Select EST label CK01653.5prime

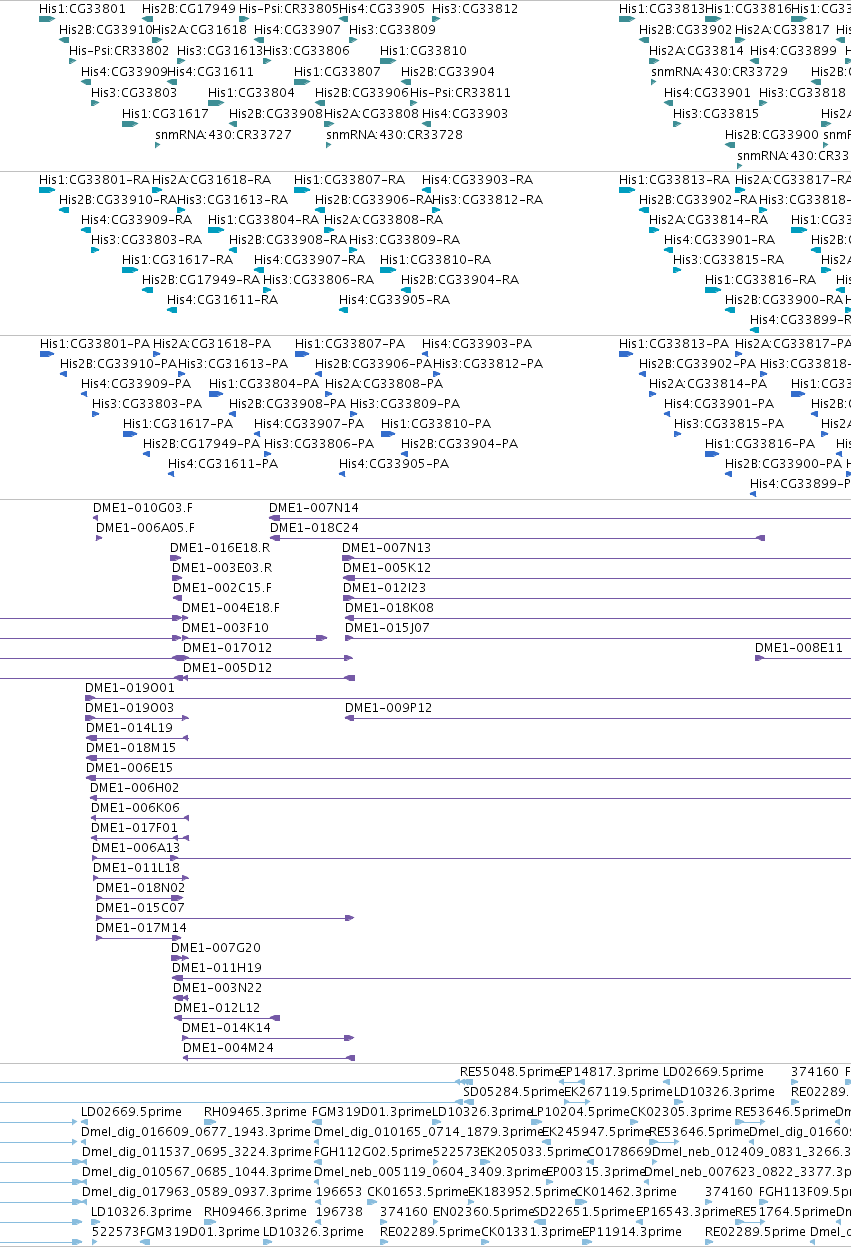point(417,1192)
